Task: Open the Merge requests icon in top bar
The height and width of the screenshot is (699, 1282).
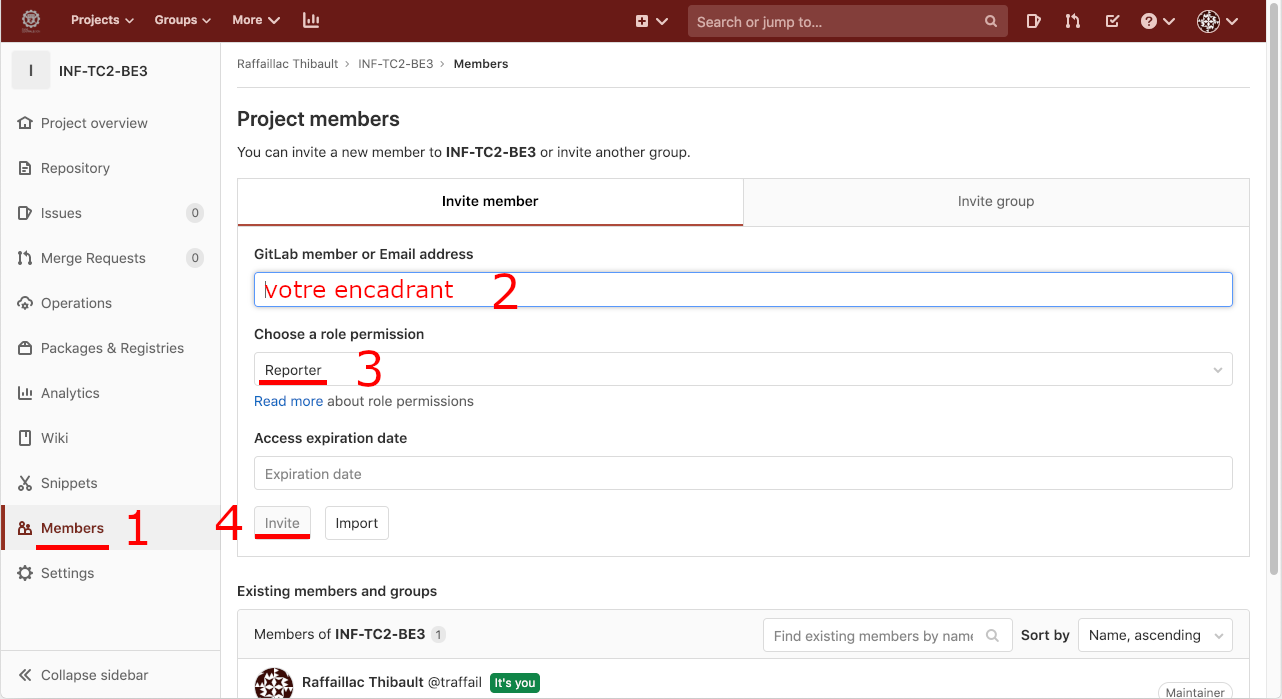Action: click(x=1073, y=21)
